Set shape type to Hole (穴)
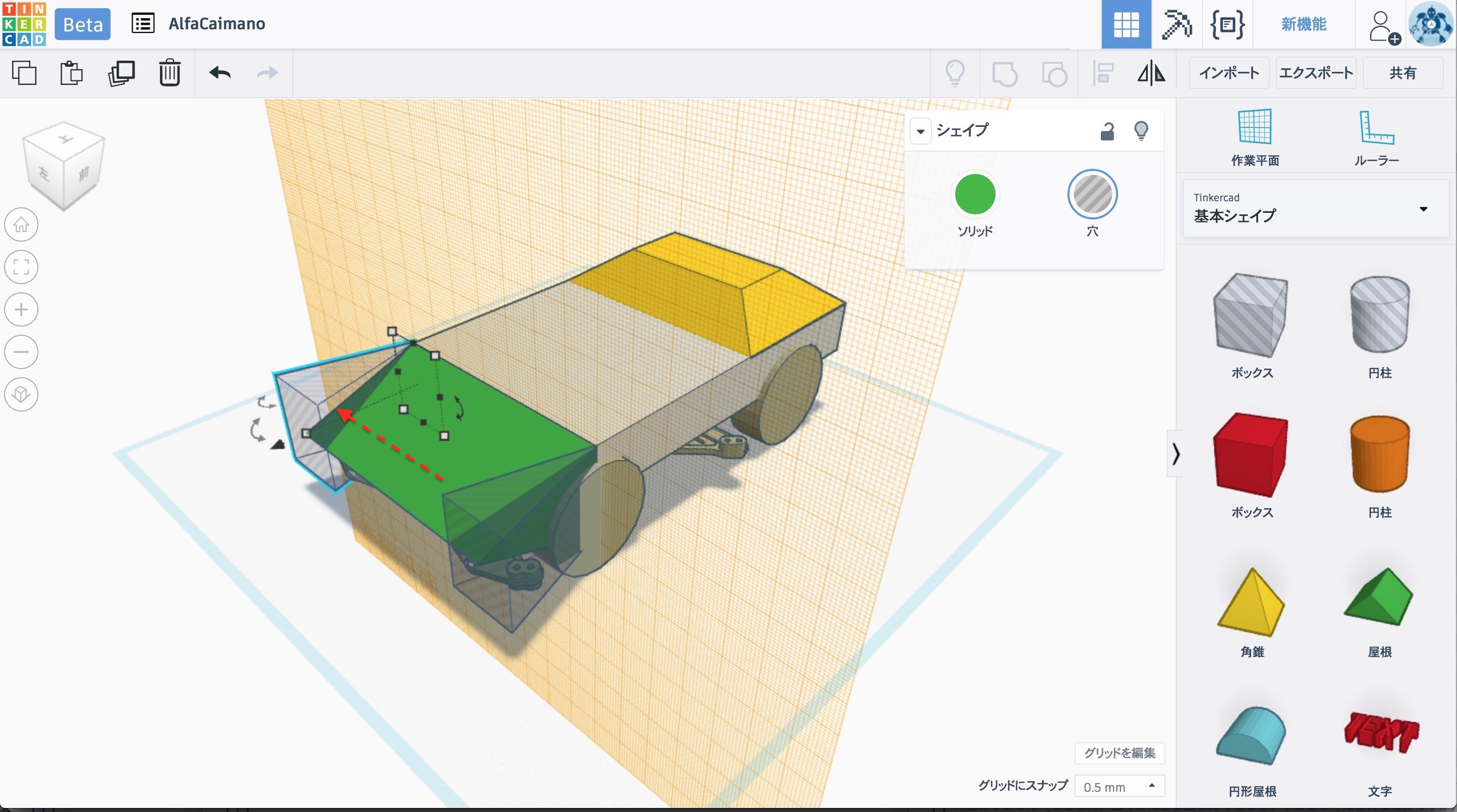The height and width of the screenshot is (812, 1457). 1092,194
